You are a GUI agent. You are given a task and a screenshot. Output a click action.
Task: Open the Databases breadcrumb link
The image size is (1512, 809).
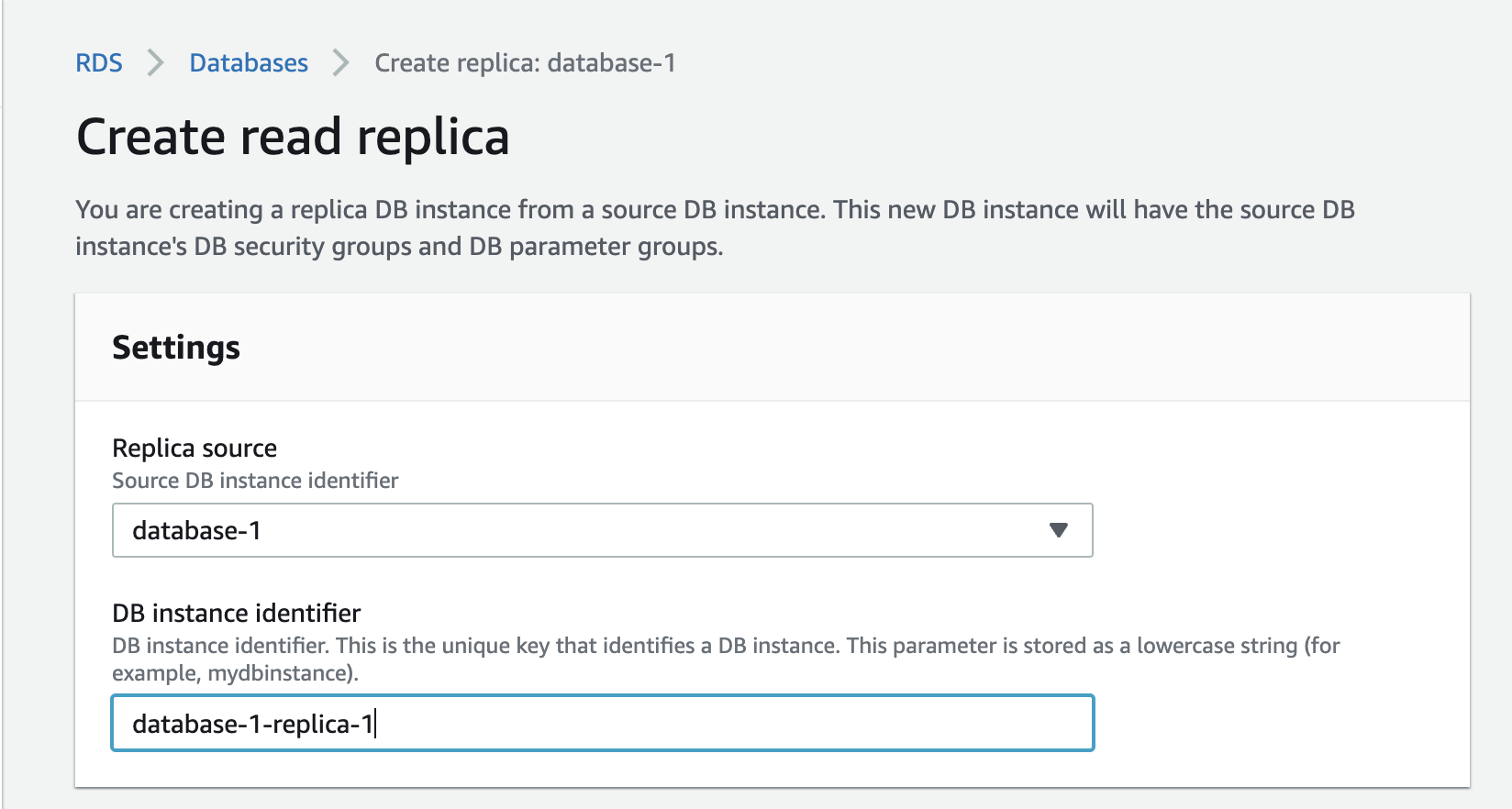pyautogui.click(x=249, y=63)
